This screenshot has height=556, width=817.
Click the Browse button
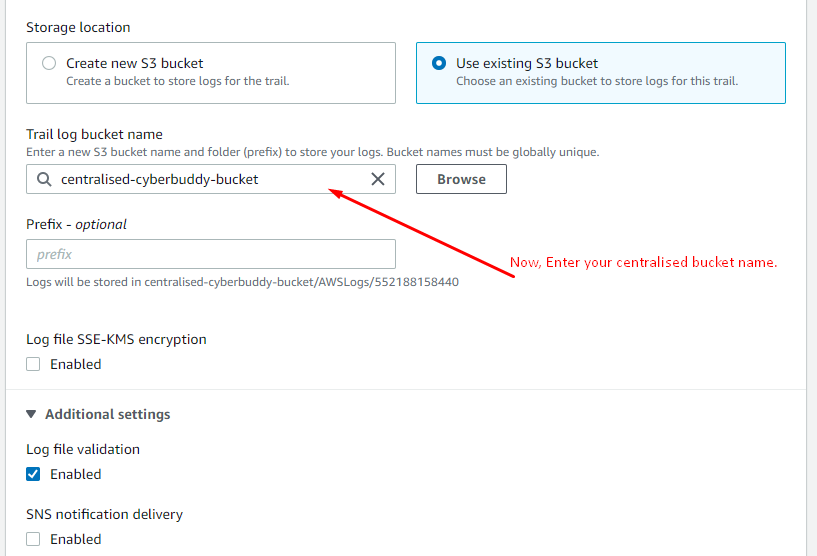tap(461, 179)
